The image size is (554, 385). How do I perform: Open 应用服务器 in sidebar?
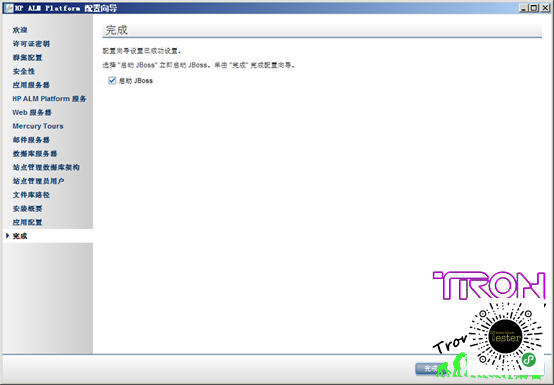31,85
